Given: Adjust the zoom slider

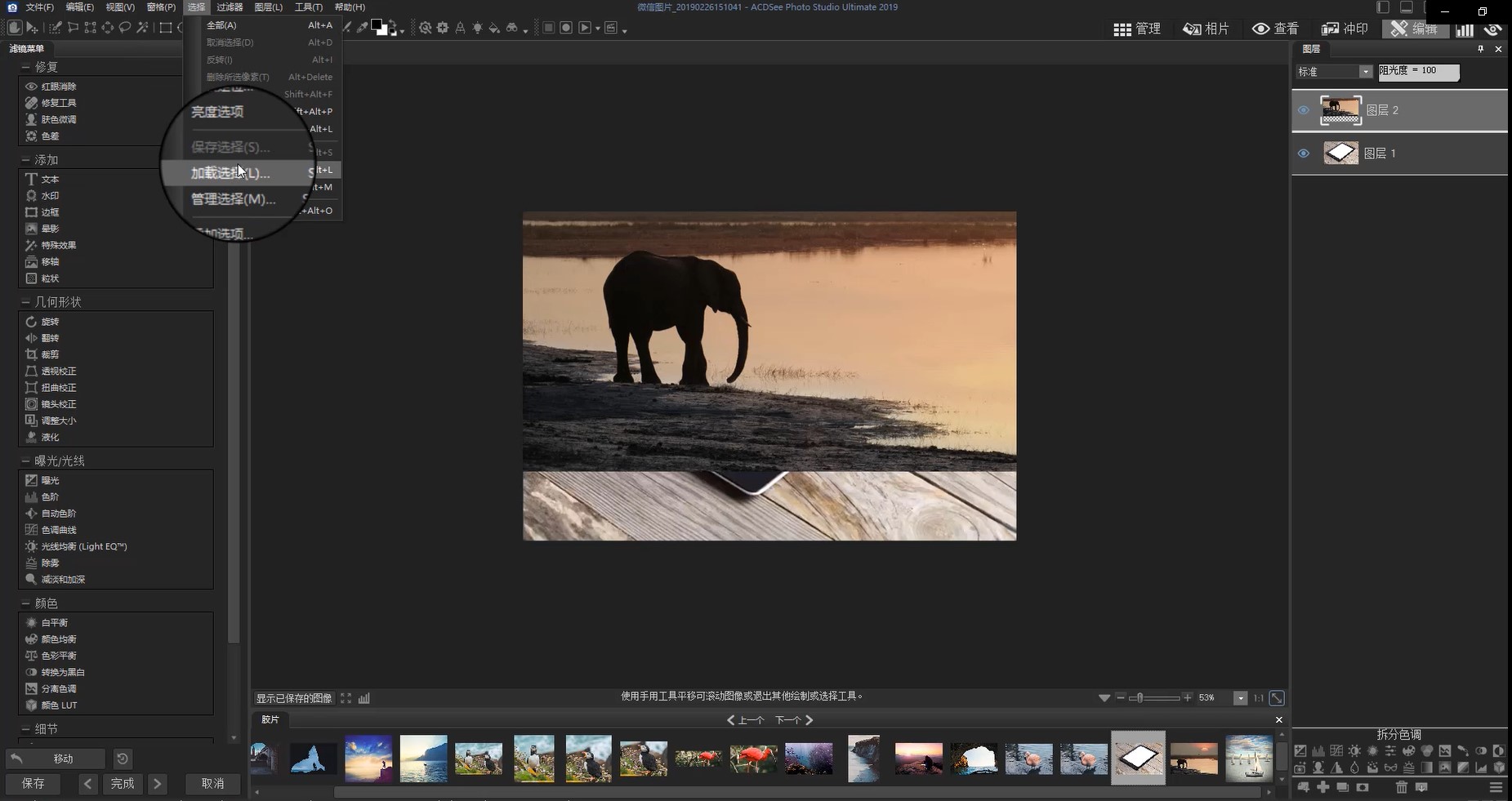Looking at the screenshot, I should click(x=1154, y=698).
